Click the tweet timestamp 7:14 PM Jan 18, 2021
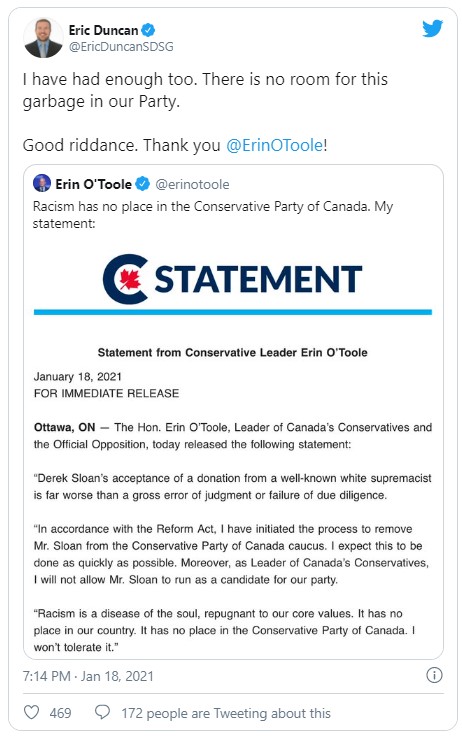 [x=88, y=676]
